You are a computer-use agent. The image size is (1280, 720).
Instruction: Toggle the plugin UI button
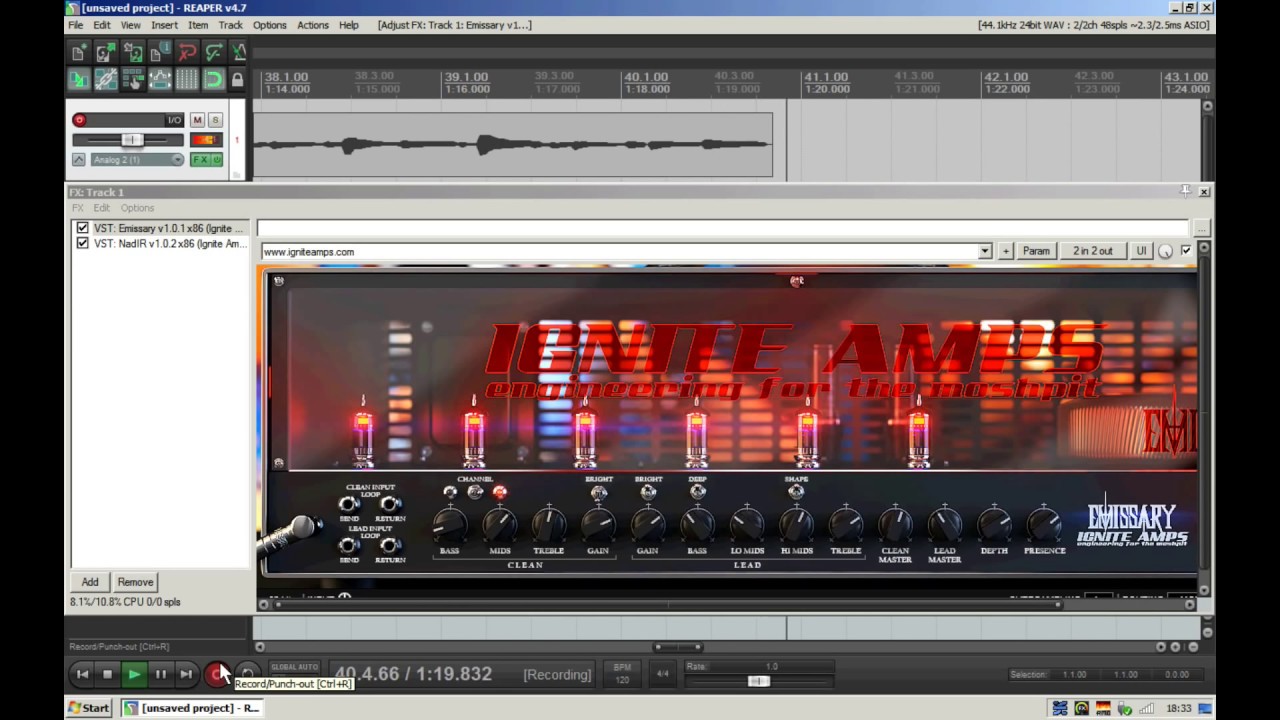click(x=1141, y=251)
